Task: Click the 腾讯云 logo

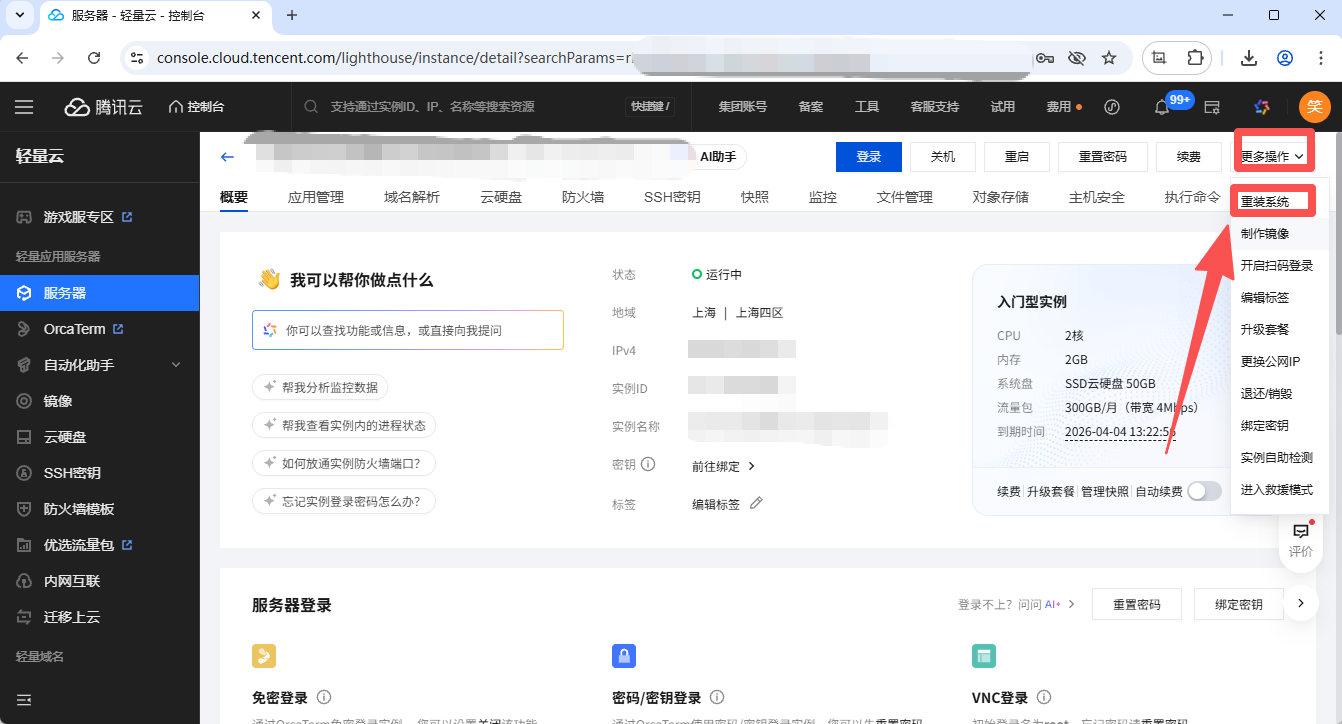Action: (x=106, y=107)
